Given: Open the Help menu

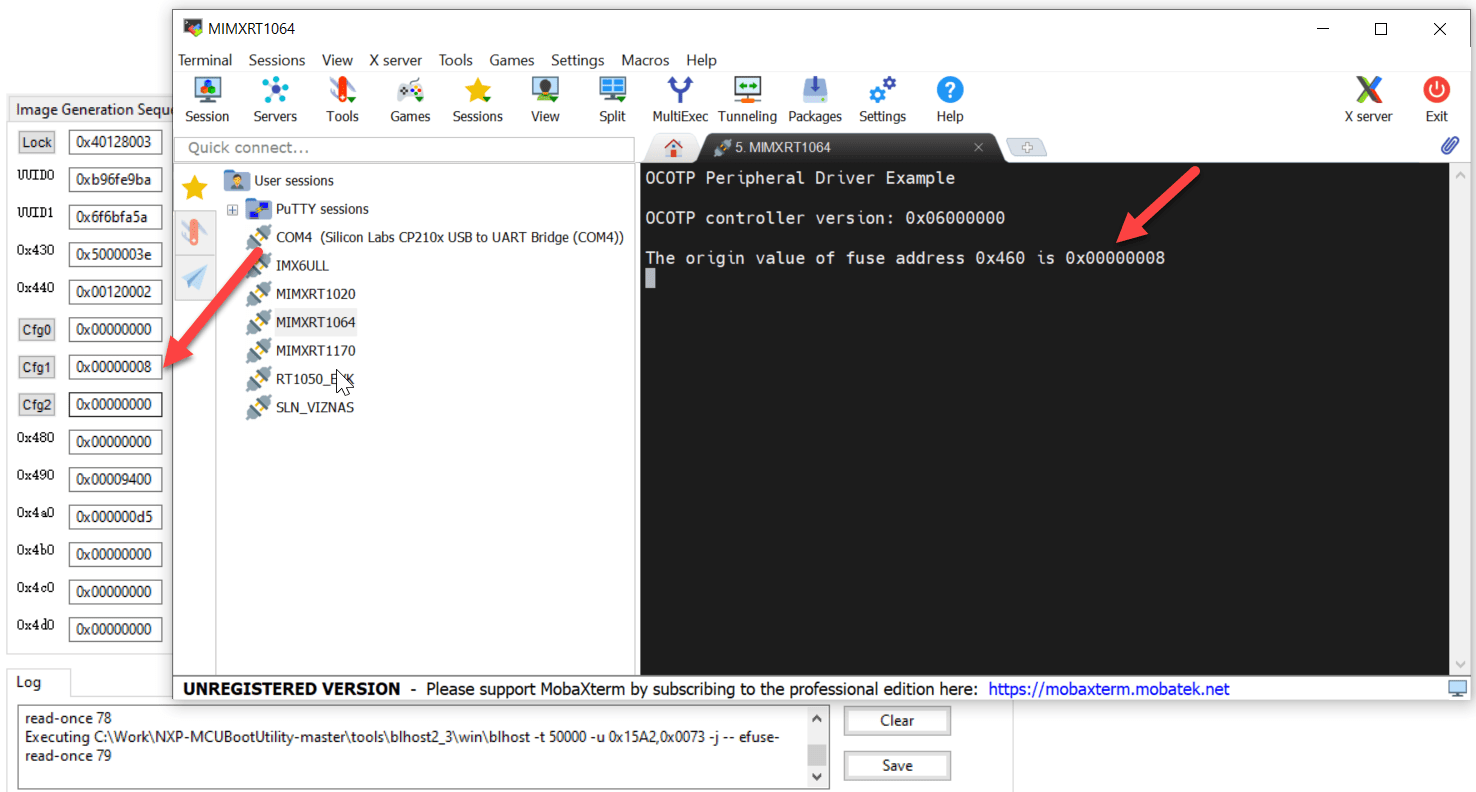Looking at the screenshot, I should [702, 60].
